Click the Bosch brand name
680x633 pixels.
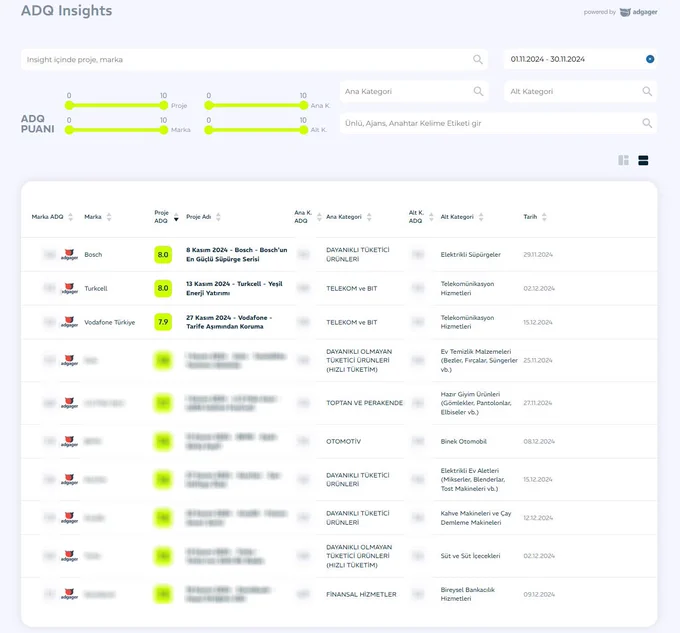click(x=93, y=255)
